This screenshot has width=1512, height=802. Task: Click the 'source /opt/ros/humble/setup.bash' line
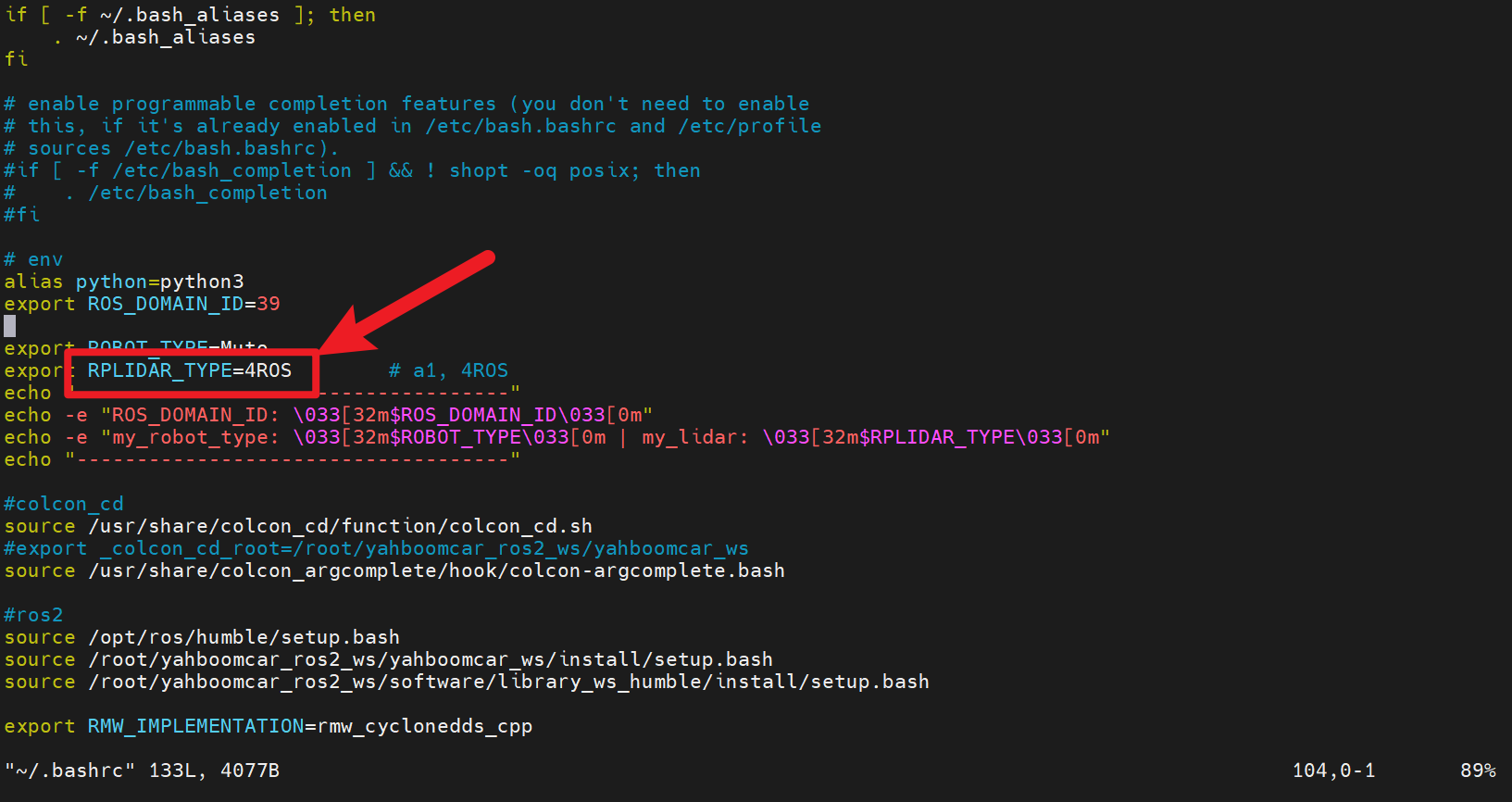(202, 637)
